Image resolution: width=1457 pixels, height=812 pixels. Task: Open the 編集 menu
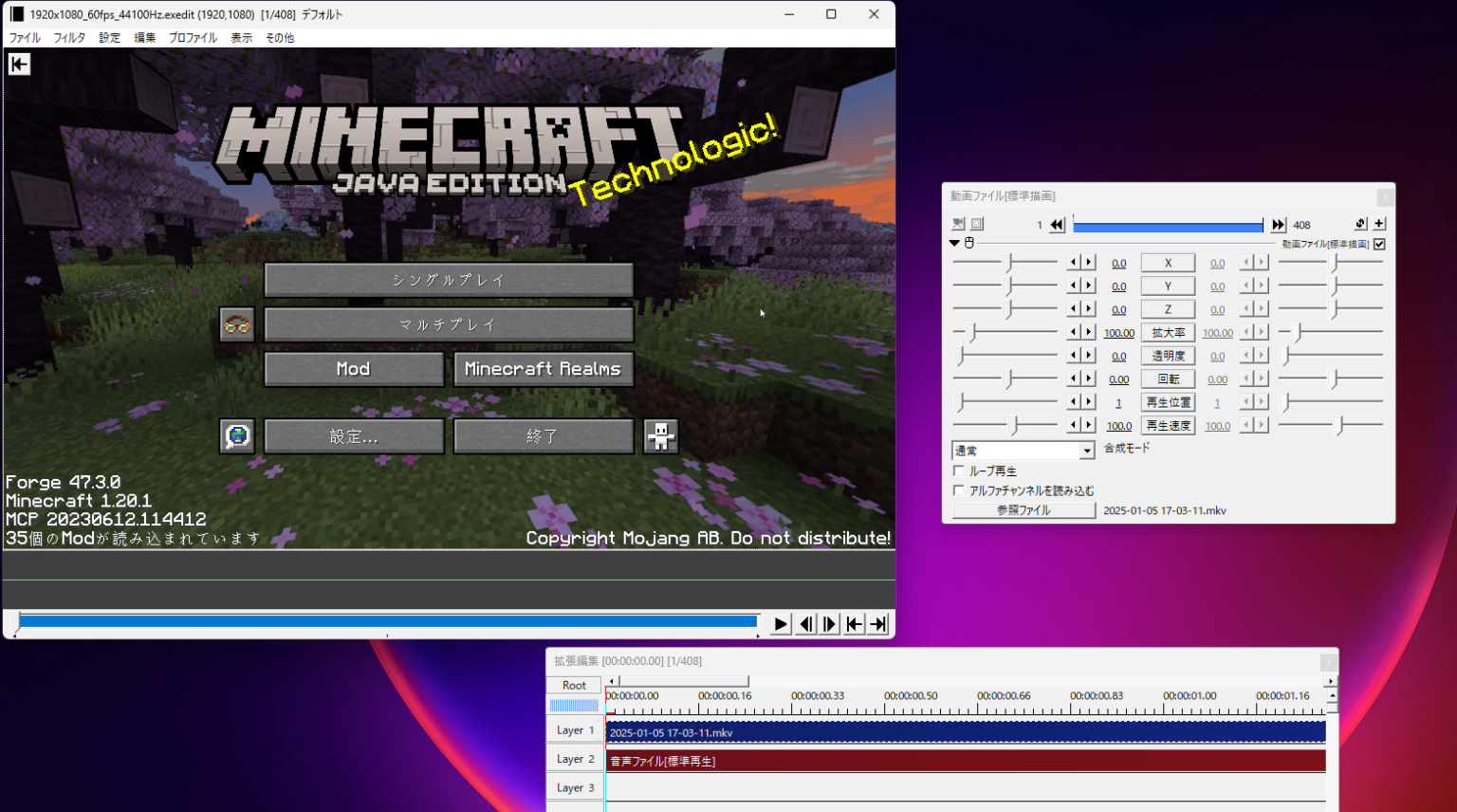coord(144,38)
